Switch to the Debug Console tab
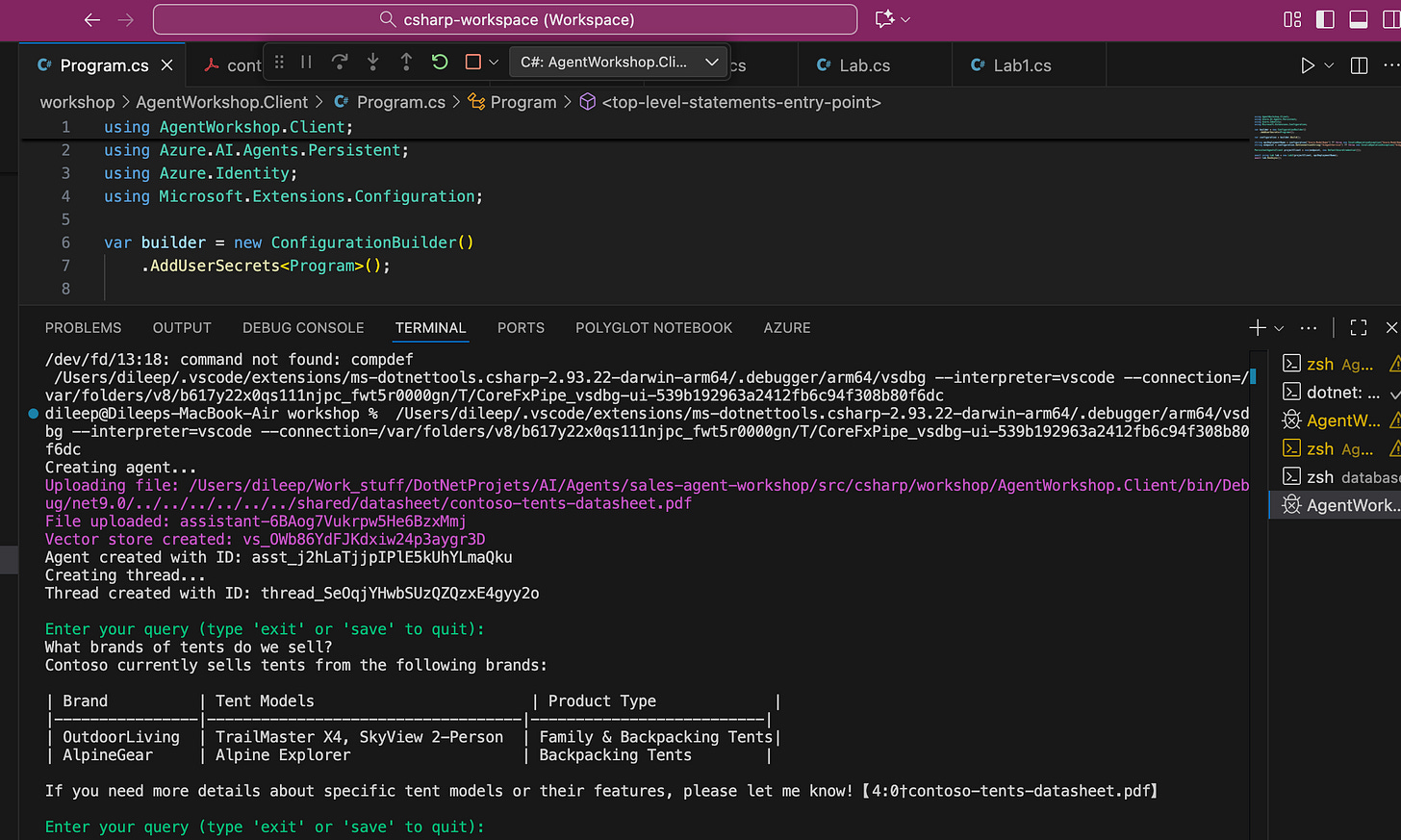Image resolution: width=1401 pixels, height=840 pixels. coord(303,328)
